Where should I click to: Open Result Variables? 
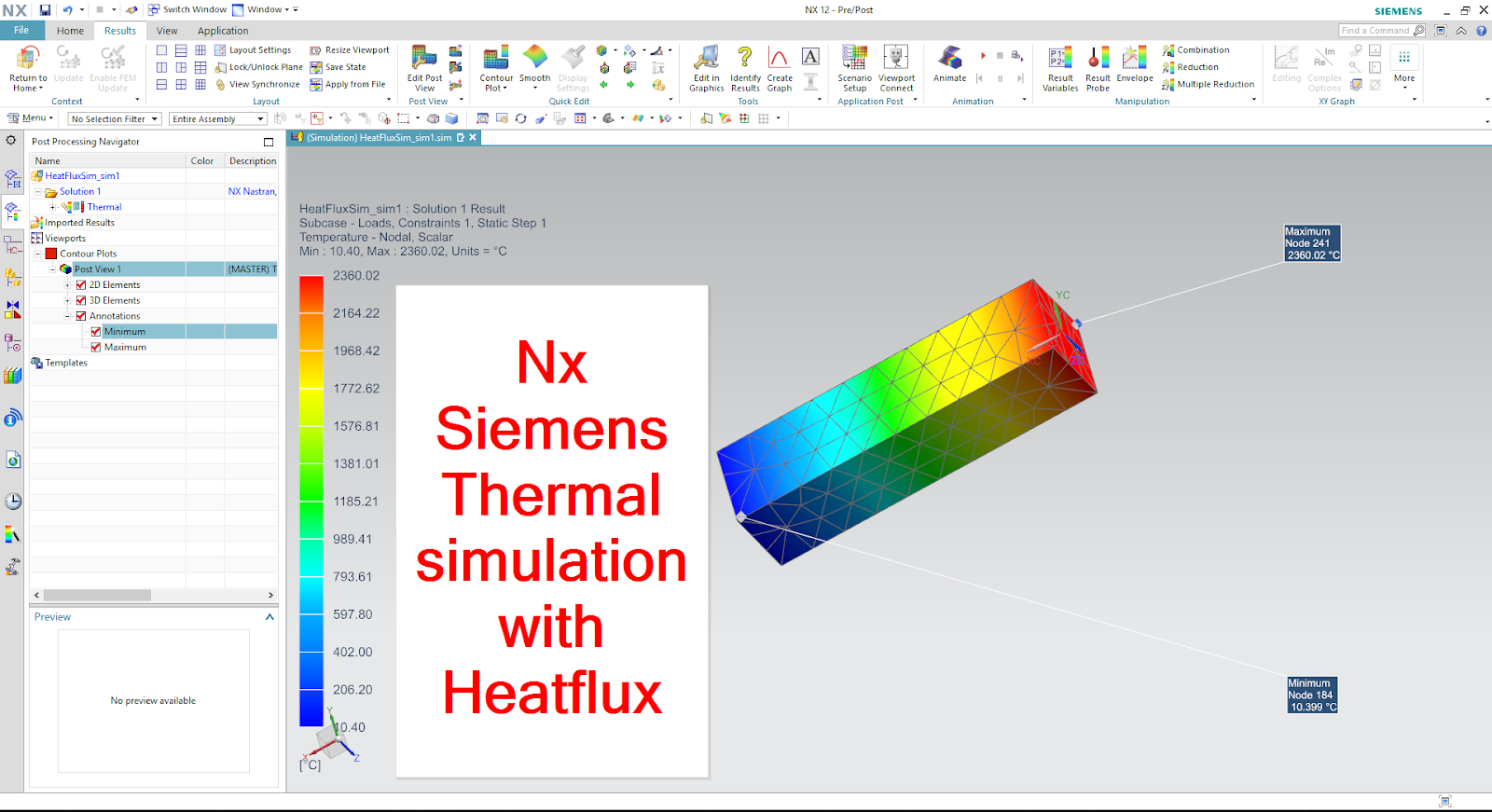pyautogui.click(x=1060, y=68)
